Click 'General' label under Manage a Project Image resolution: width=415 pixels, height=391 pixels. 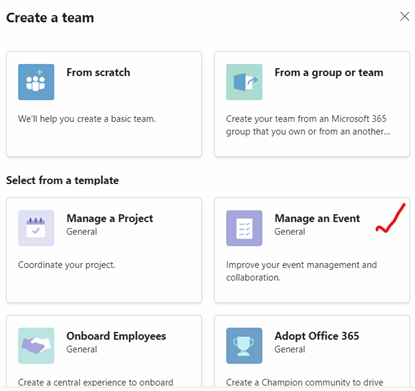[x=82, y=232]
